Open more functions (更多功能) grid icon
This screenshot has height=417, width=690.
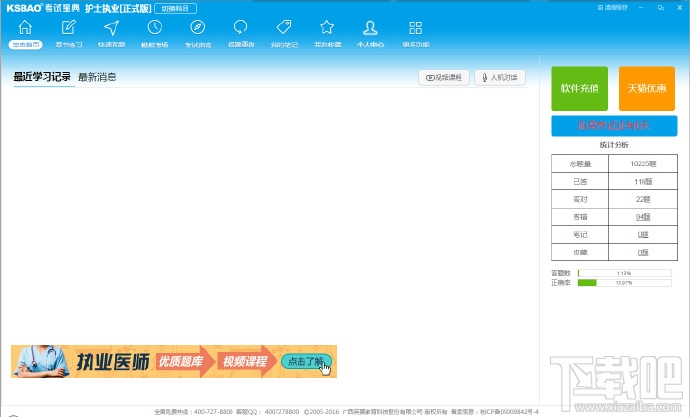[x=415, y=27]
